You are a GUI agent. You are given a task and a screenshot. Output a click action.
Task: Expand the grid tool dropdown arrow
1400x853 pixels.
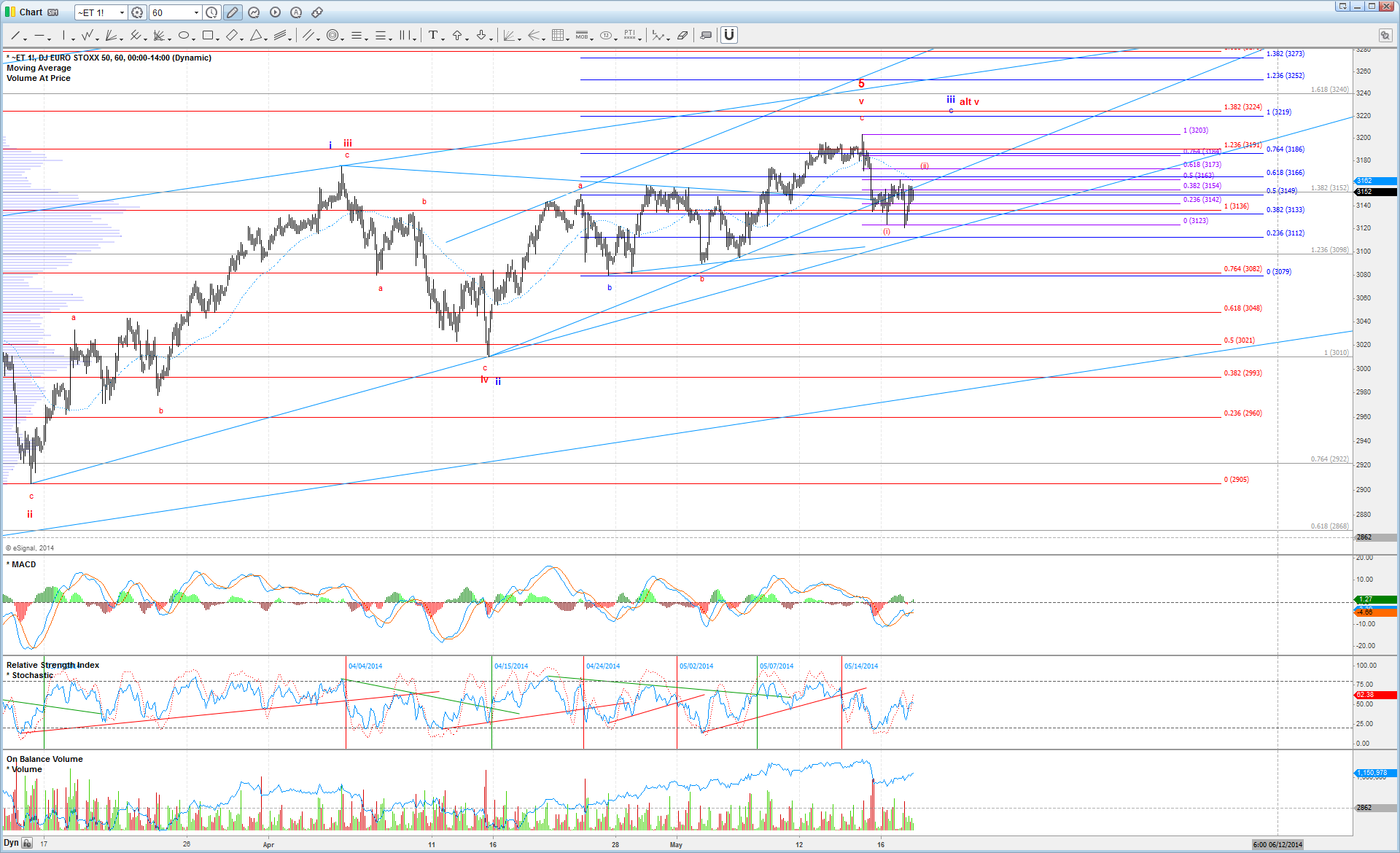568,39
